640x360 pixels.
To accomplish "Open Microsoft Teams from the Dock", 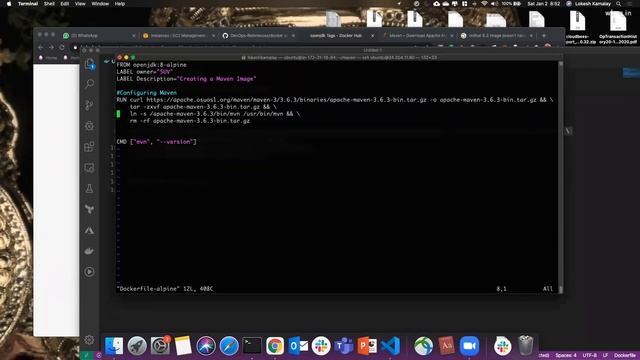I will tap(344, 346).
